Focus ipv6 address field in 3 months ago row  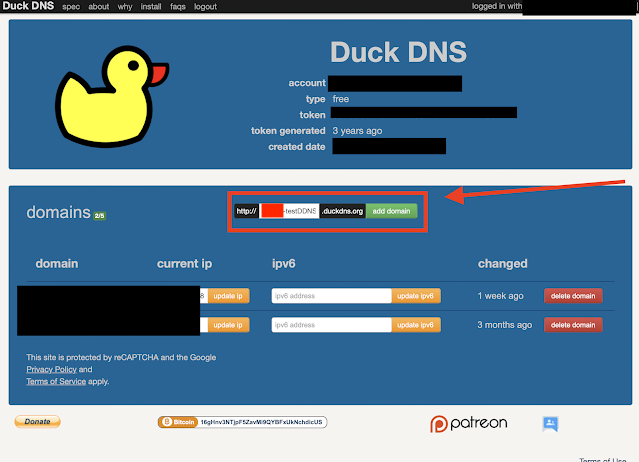[332, 325]
